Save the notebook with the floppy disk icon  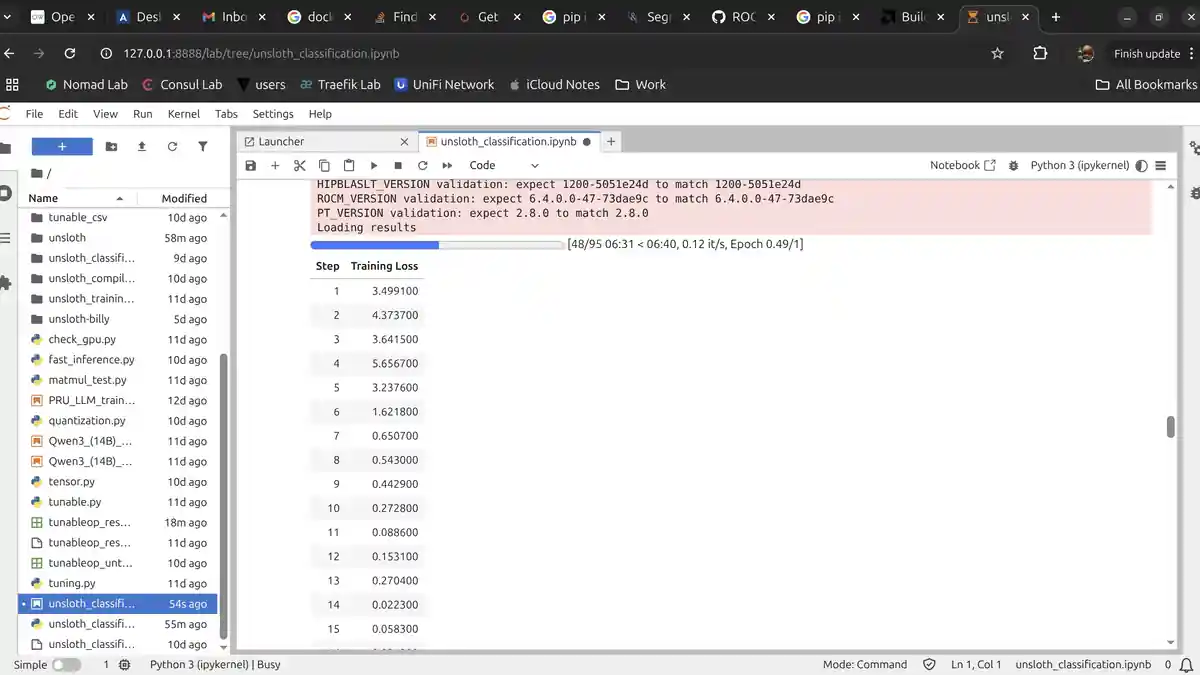click(251, 165)
